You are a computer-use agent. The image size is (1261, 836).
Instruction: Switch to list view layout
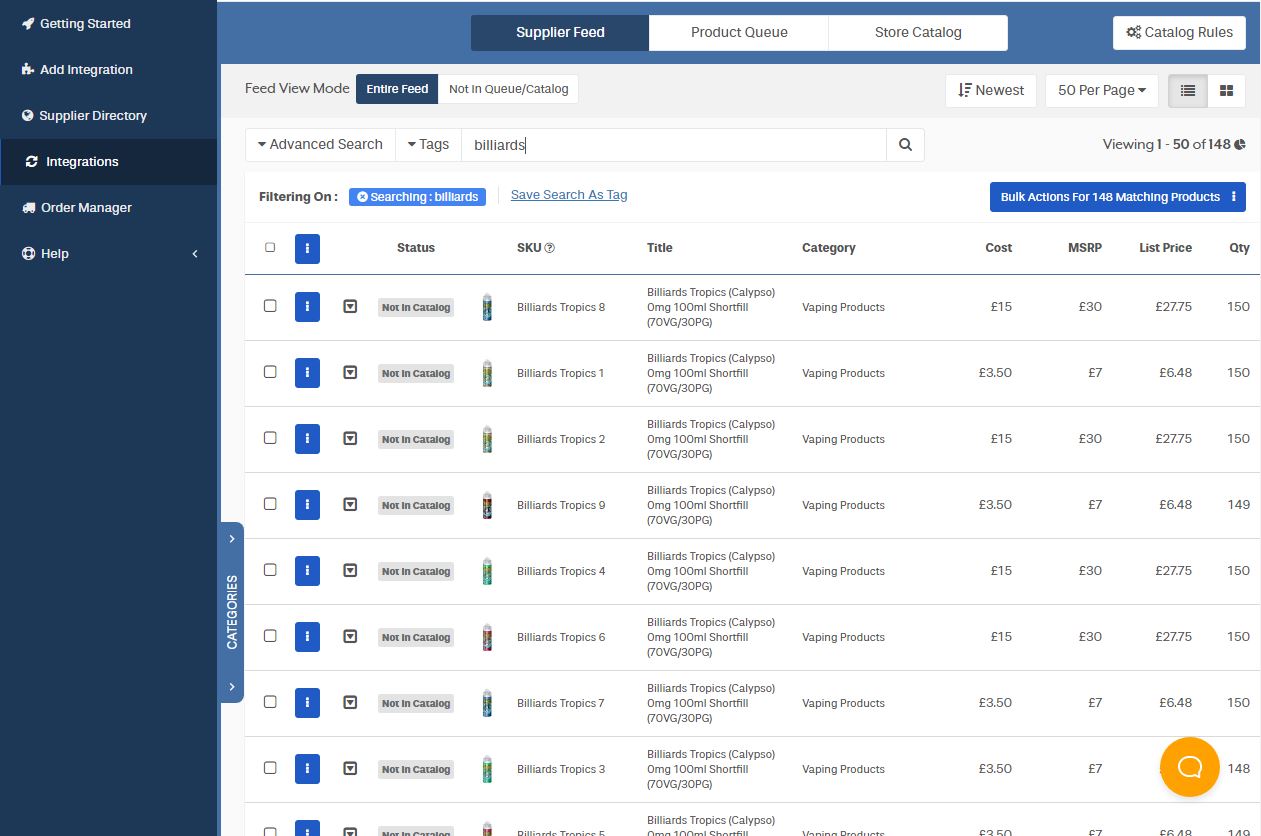pos(1188,90)
